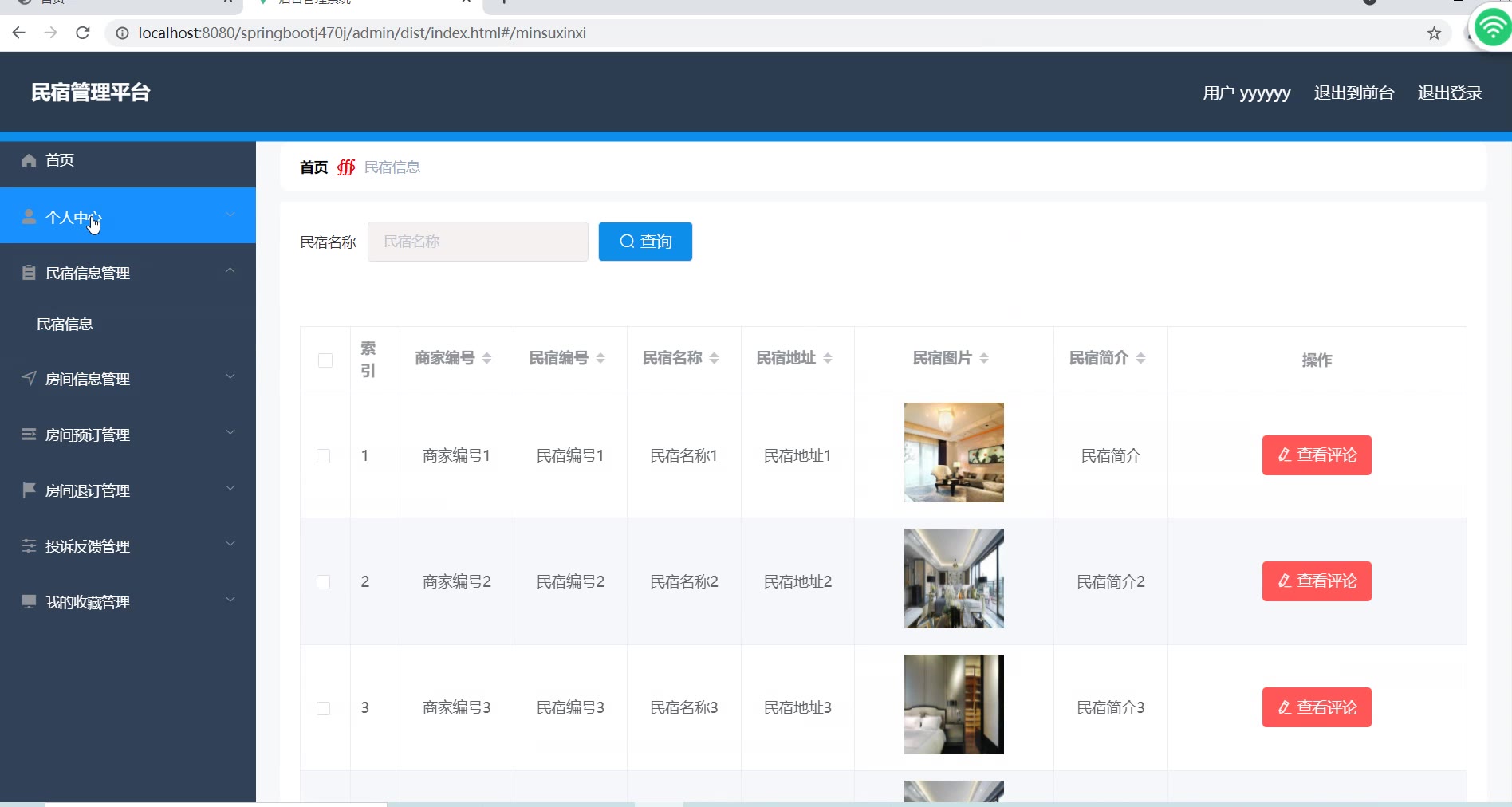Click cell 民宿编号3 in the table
The height and width of the screenshot is (807, 1512).
click(x=570, y=708)
